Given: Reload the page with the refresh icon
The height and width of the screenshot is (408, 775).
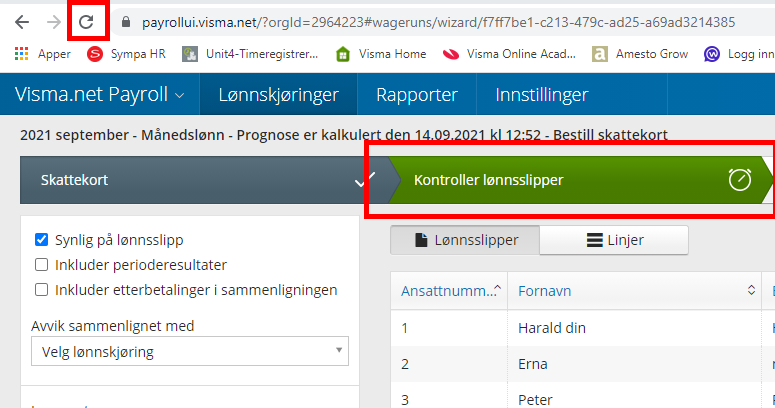Looking at the screenshot, I should [86, 22].
